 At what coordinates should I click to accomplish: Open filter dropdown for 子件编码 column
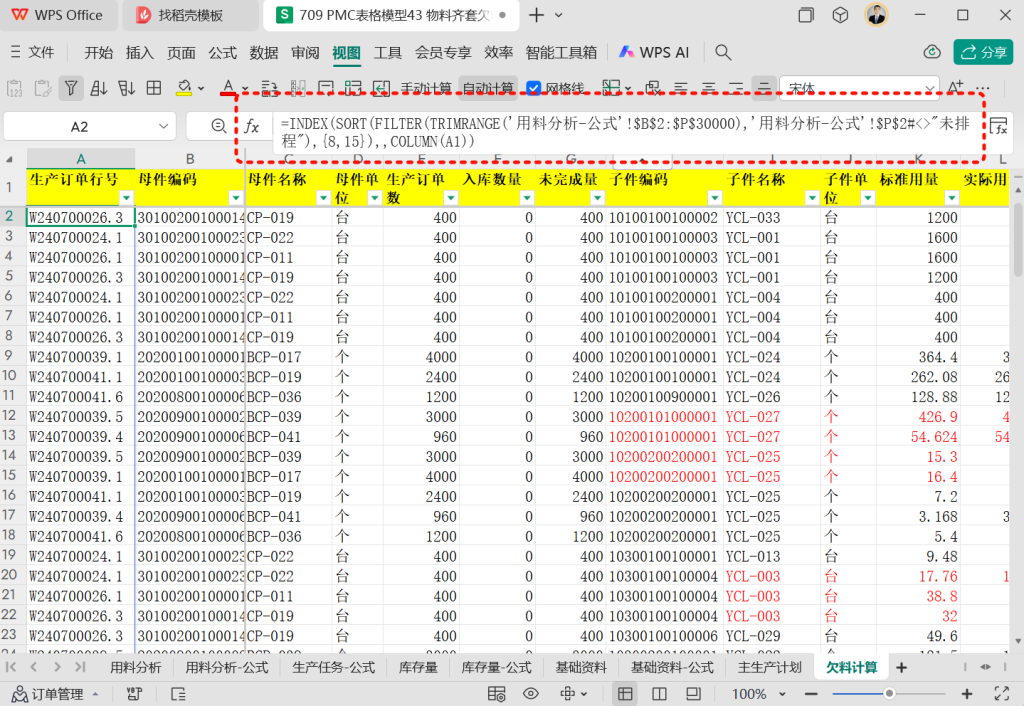(x=714, y=197)
